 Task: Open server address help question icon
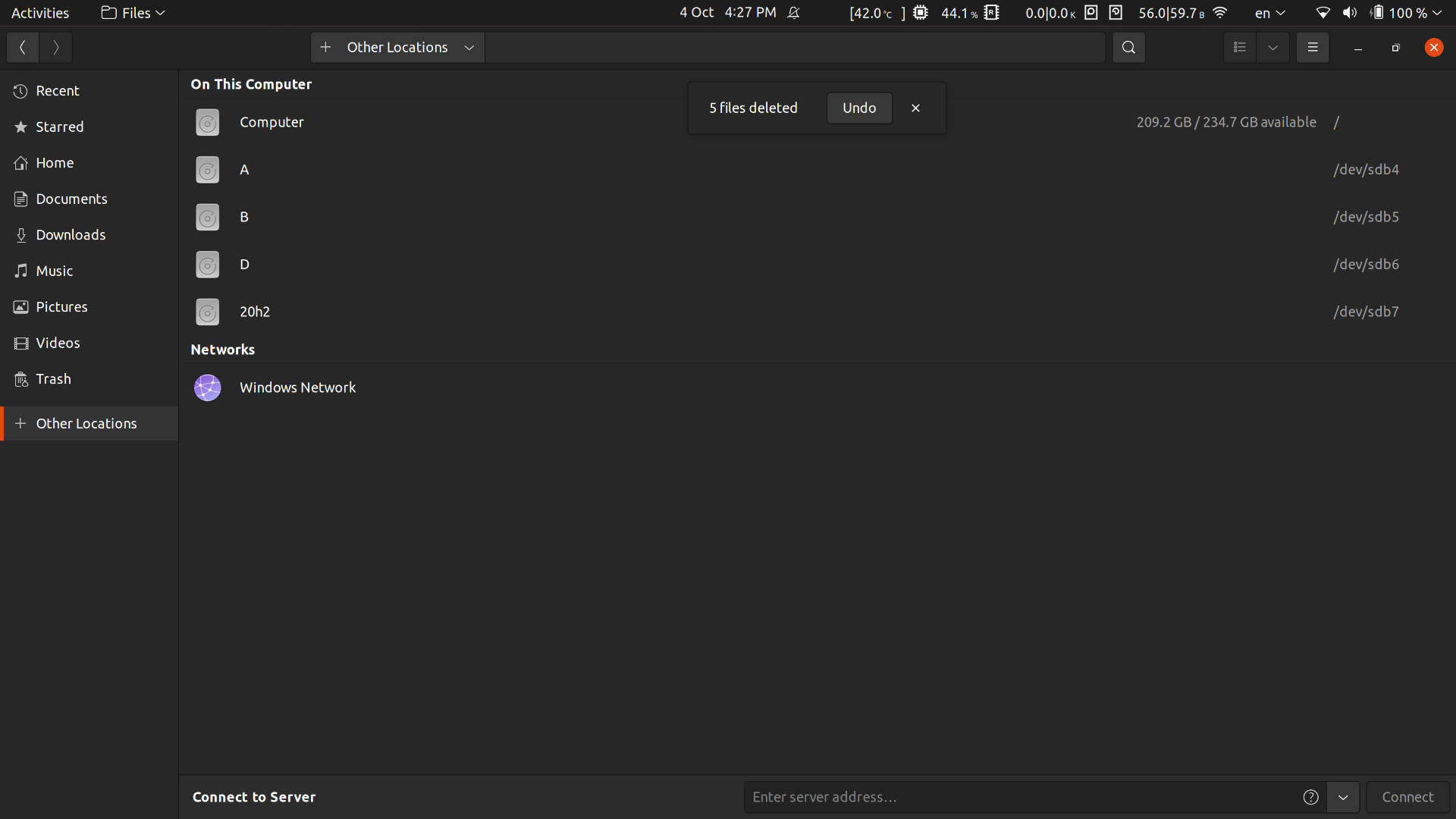pos(1310,797)
